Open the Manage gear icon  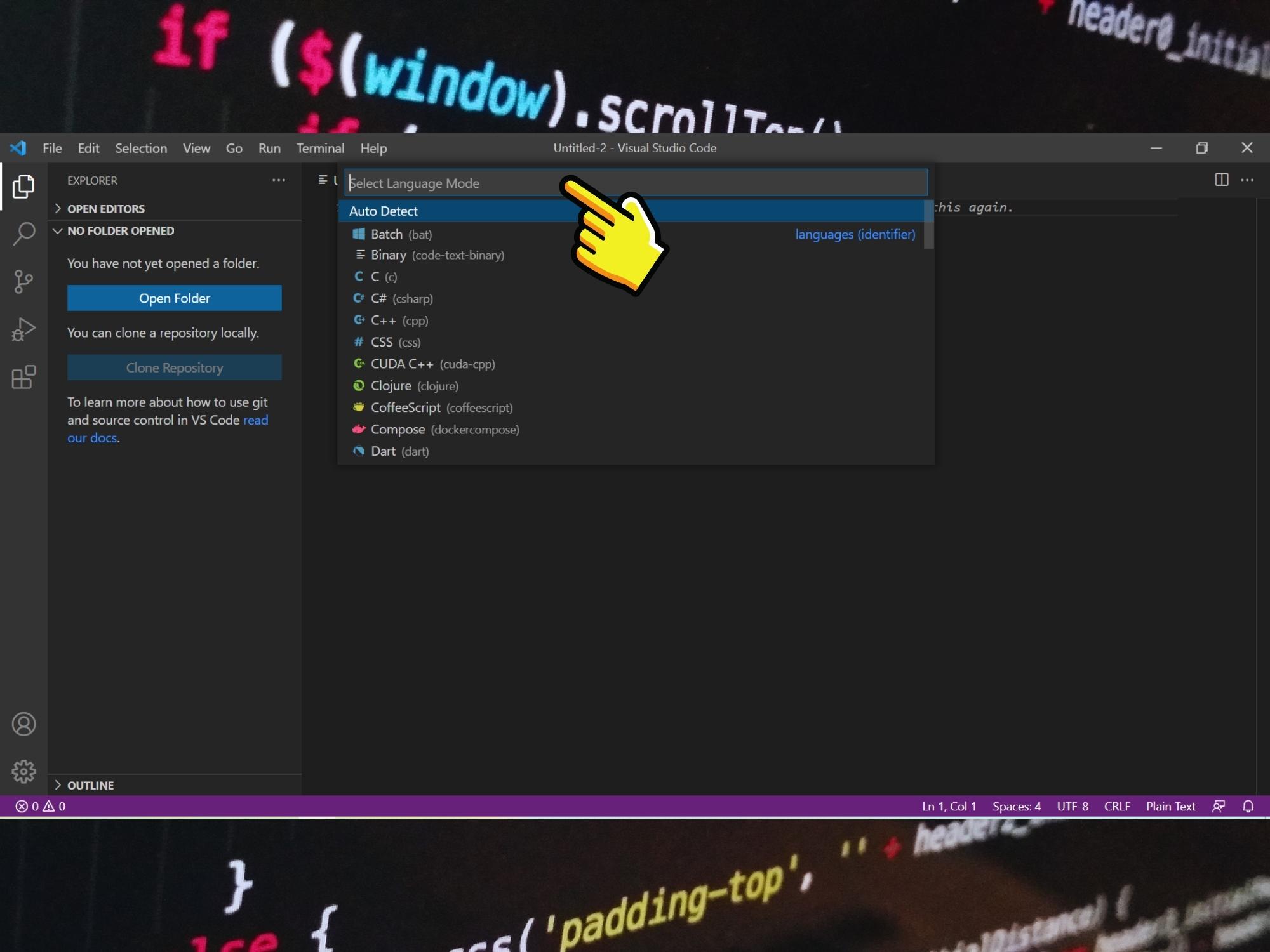point(23,772)
